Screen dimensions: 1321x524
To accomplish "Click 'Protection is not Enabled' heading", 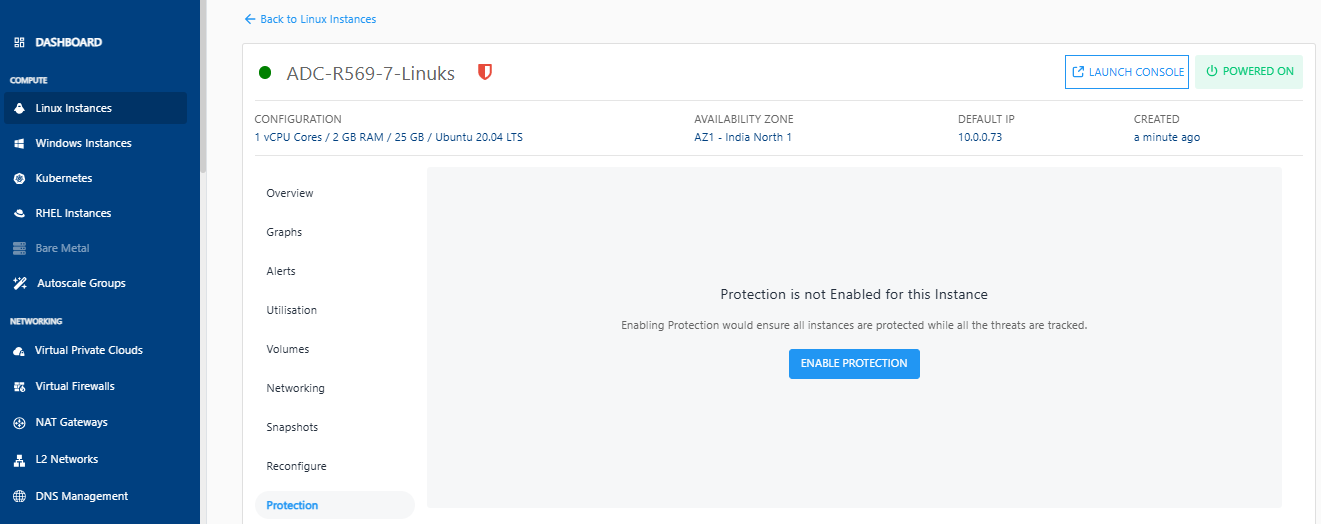I will [x=854, y=294].
